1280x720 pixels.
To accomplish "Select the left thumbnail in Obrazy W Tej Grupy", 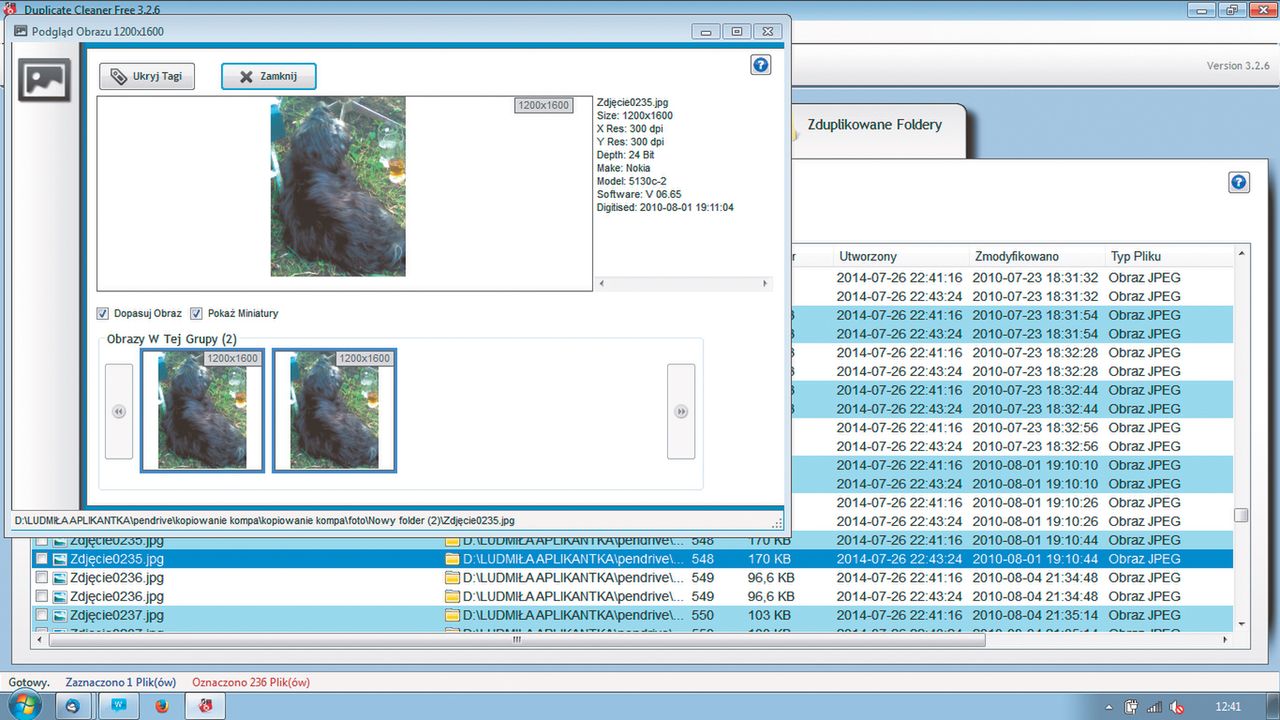I will tap(202, 410).
